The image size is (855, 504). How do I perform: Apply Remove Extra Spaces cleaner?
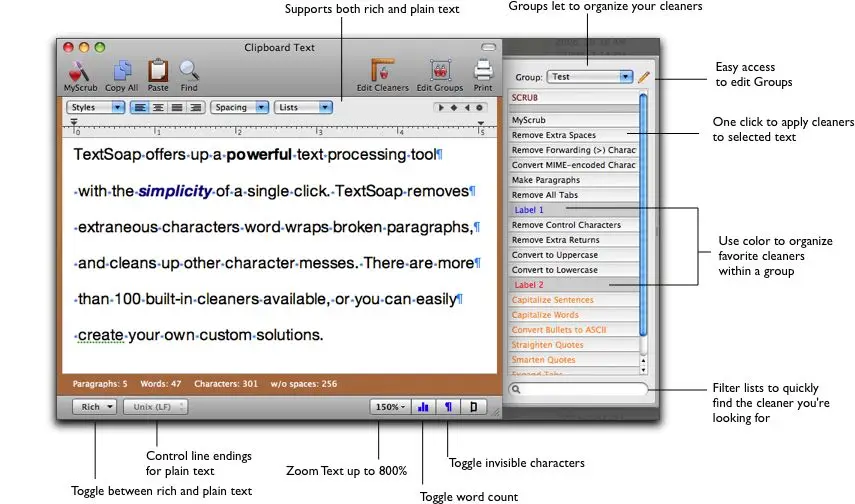(574, 135)
